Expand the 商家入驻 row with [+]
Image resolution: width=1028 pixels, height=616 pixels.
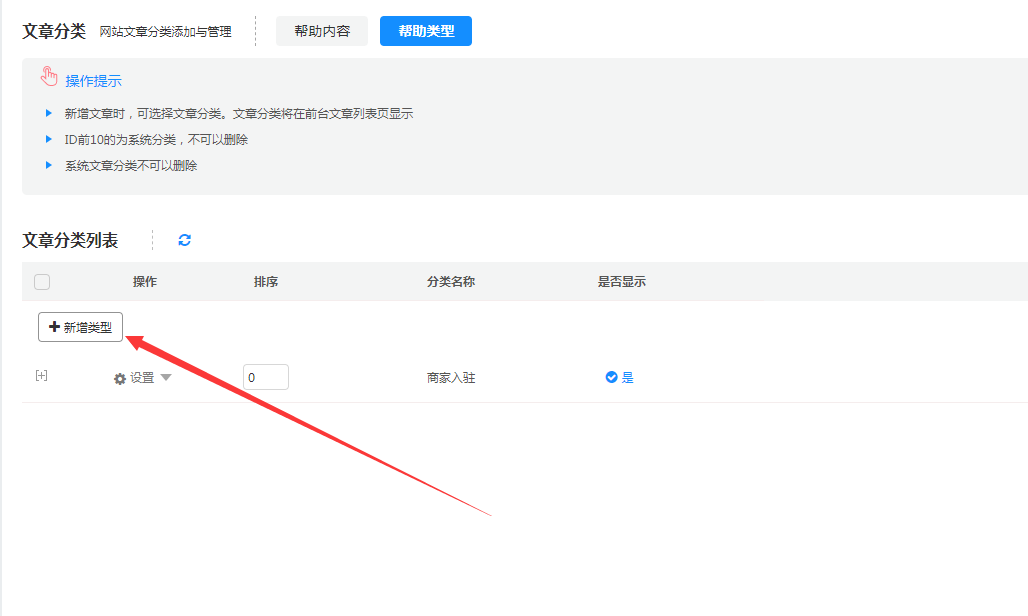pyautogui.click(x=41, y=376)
